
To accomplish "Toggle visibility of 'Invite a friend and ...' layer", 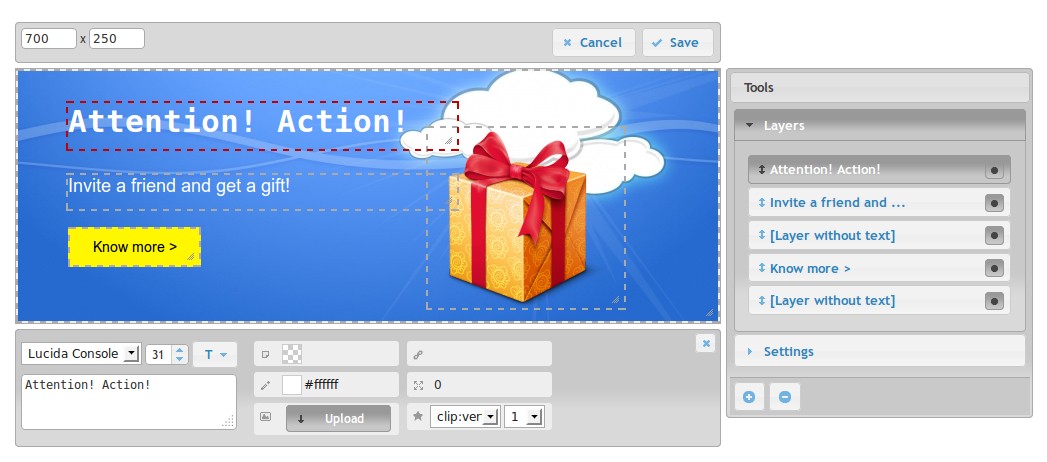I will point(993,203).
